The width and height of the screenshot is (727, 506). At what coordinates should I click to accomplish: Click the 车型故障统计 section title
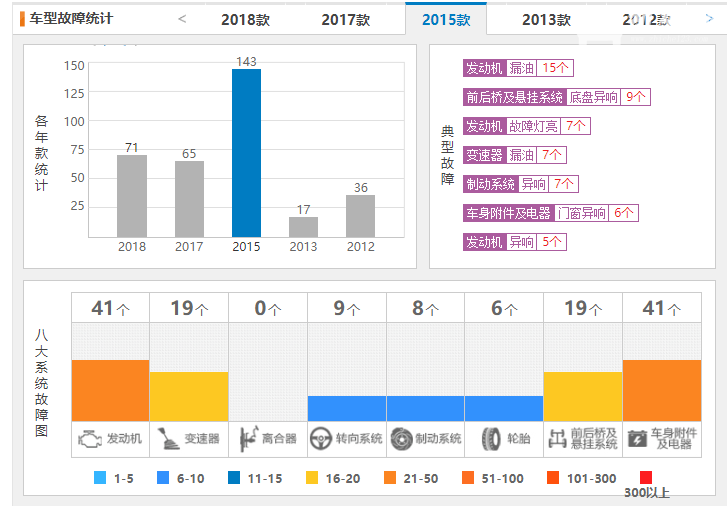point(71,19)
